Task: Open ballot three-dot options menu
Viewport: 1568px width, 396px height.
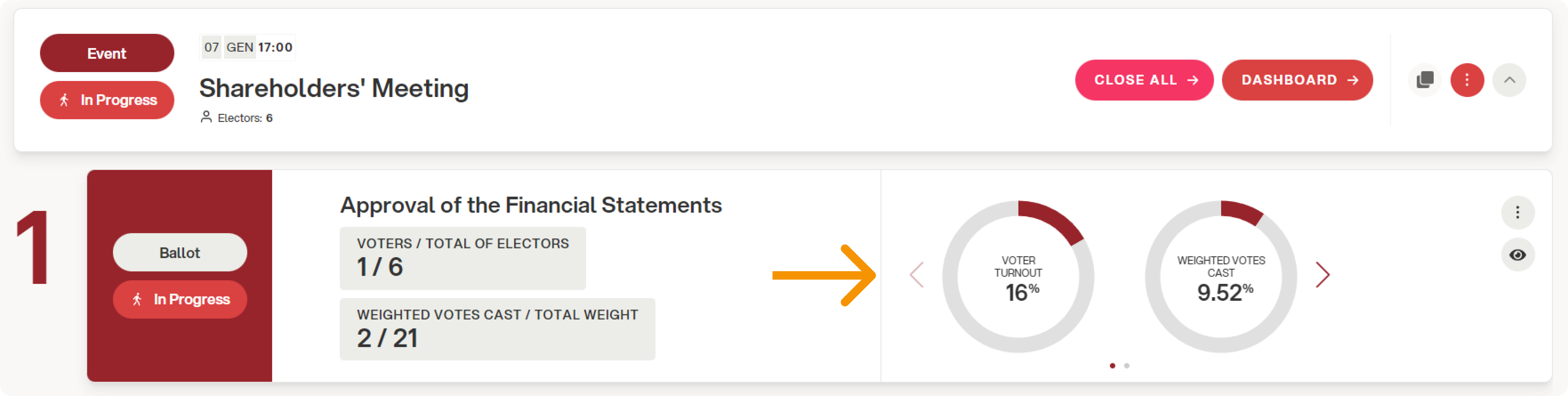Action: 1518,212
